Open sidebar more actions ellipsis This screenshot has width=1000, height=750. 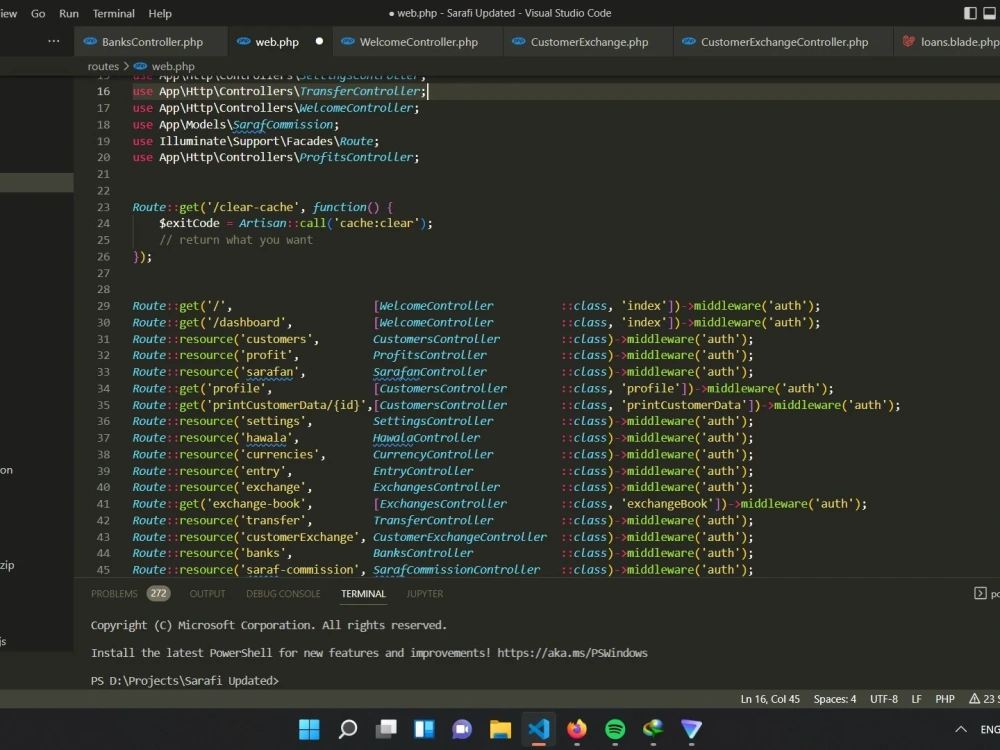coord(54,41)
